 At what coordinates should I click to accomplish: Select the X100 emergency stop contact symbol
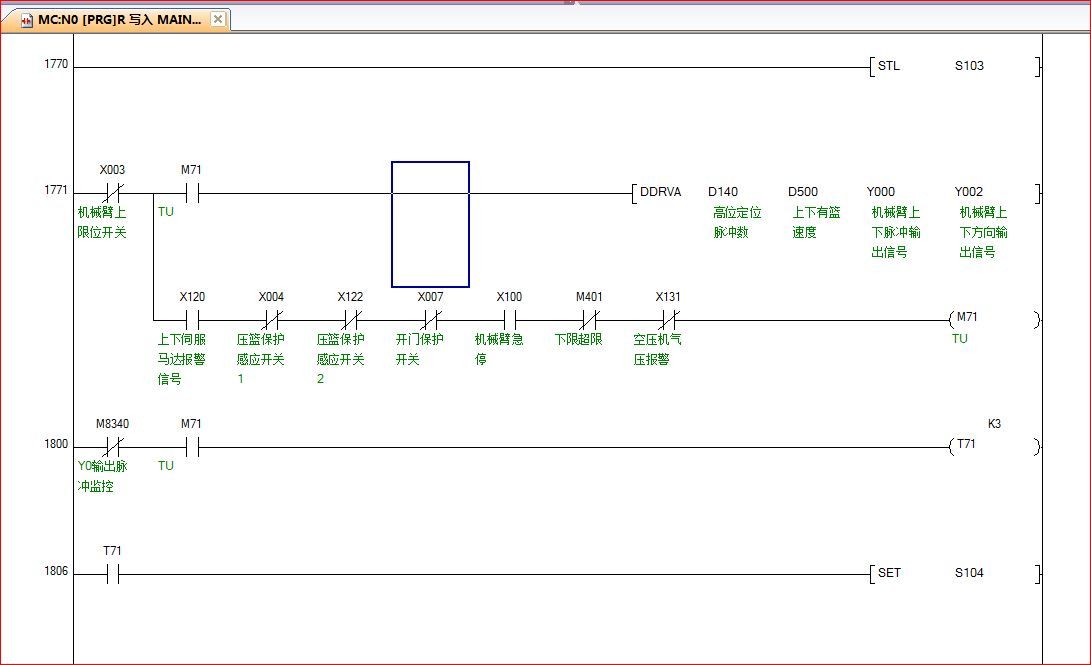point(509,320)
